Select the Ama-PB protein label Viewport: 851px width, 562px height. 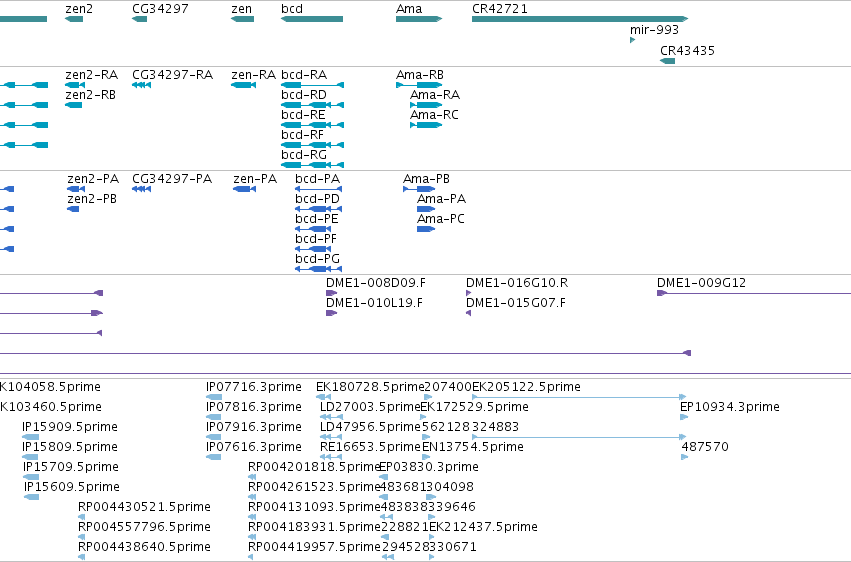(x=426, y=178)
